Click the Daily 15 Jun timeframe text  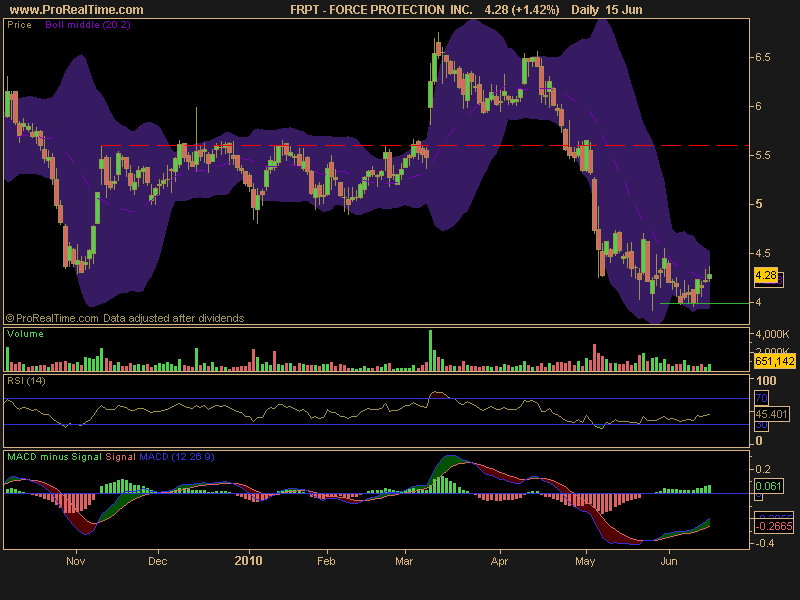607,10
